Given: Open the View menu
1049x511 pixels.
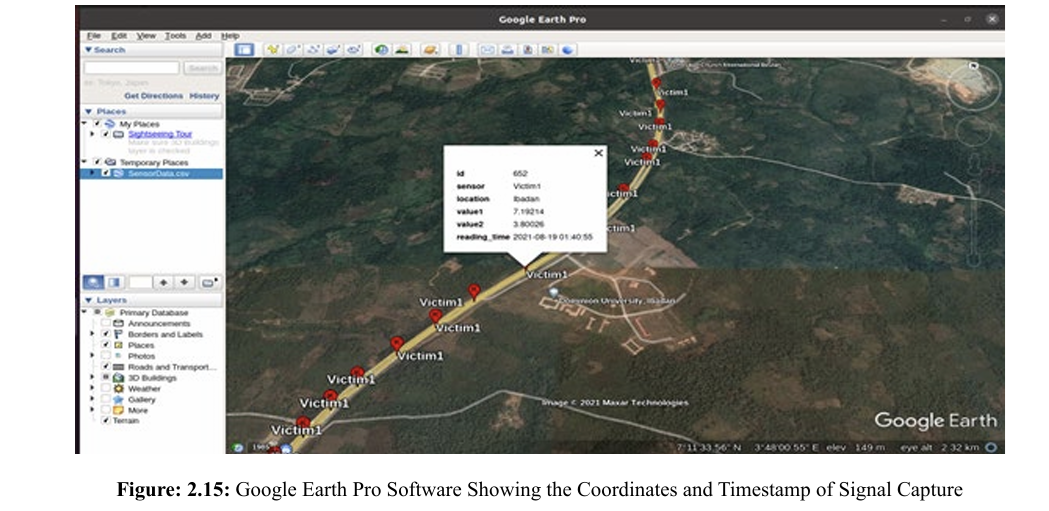Looking at the screenshot, I should [x=146, y=36].
